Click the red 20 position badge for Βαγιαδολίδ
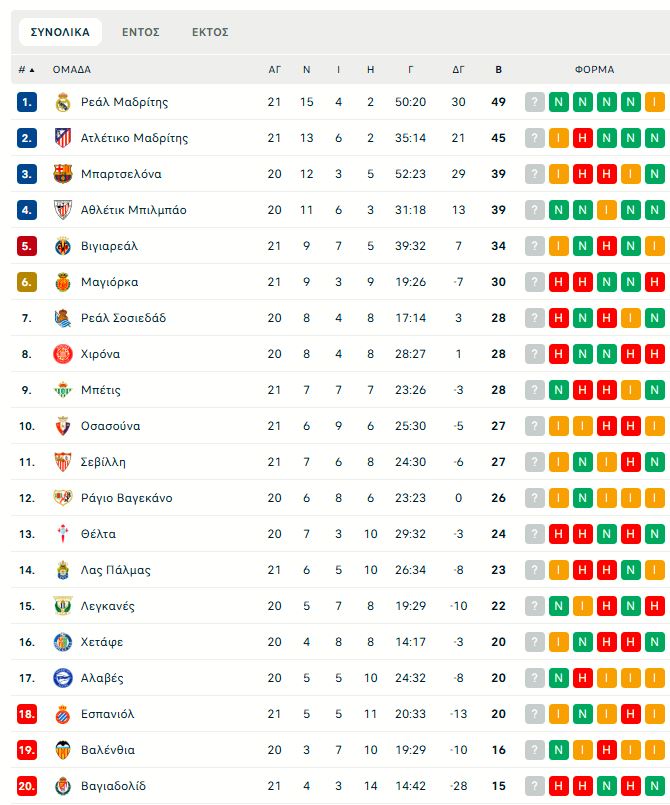 [x=27, y=786]
